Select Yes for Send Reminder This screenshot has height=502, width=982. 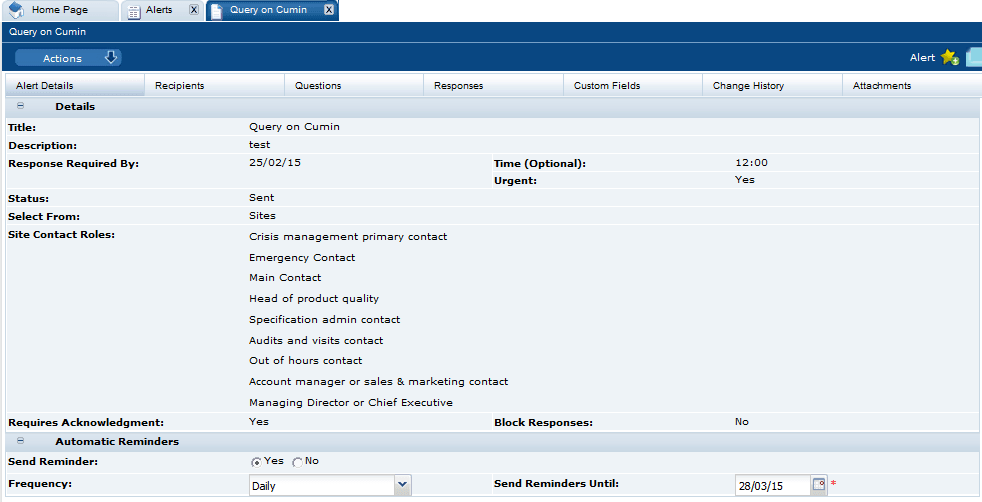coord(256,462)
